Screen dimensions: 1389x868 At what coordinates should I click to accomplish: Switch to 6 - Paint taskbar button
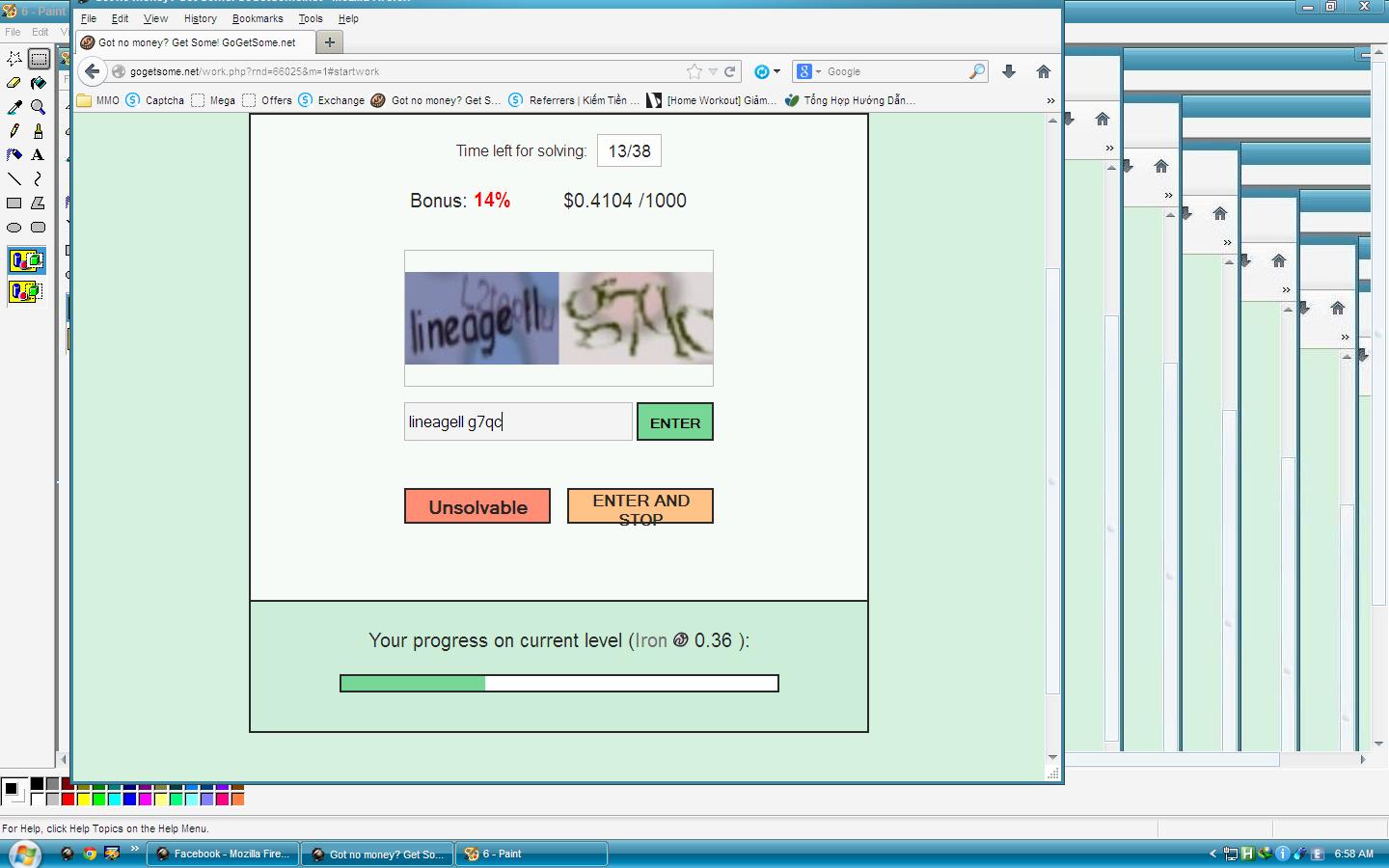click(x=531, y=854)
